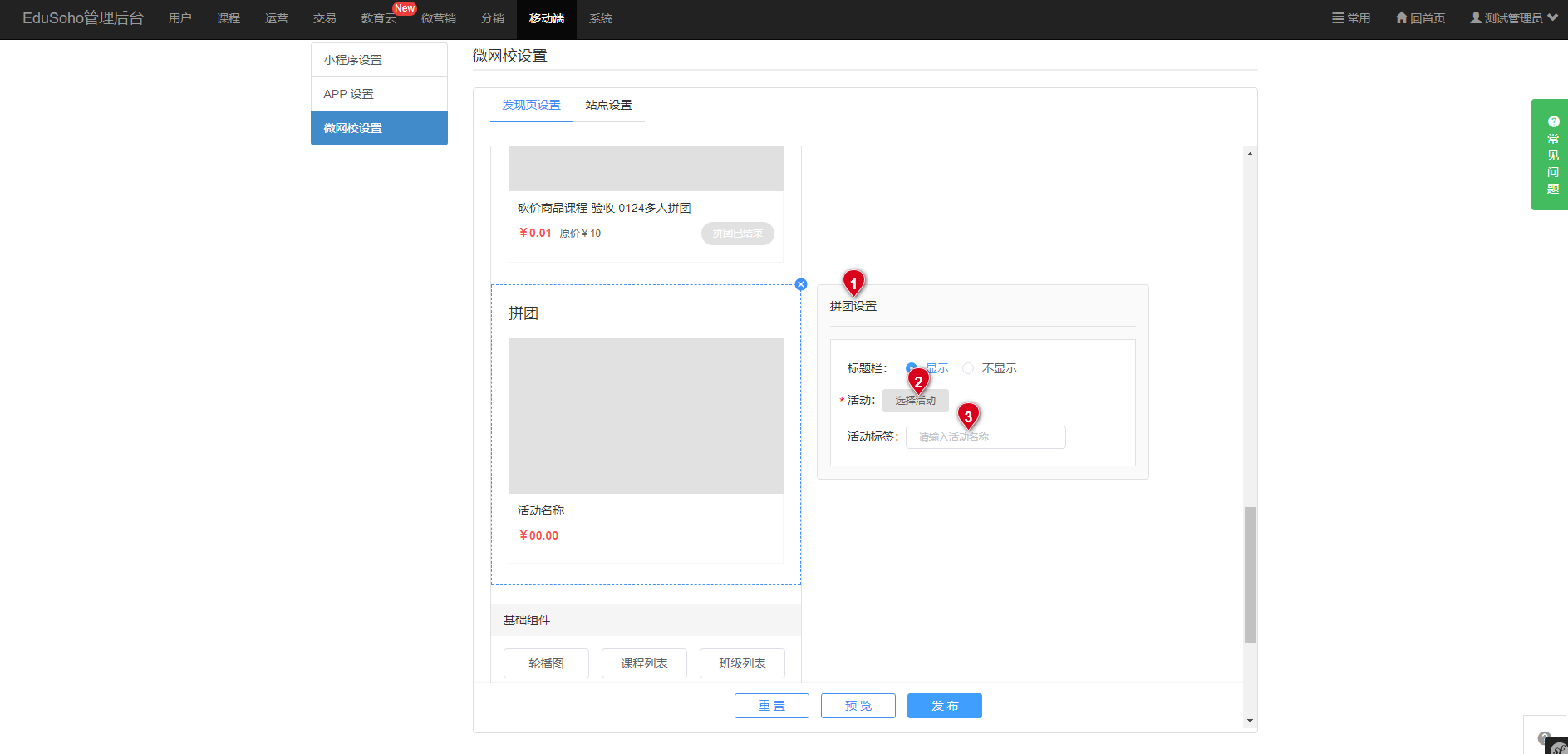Click step marker 1 above 拼团设置
Screen dimensions: 1568x754
(853, 283)
